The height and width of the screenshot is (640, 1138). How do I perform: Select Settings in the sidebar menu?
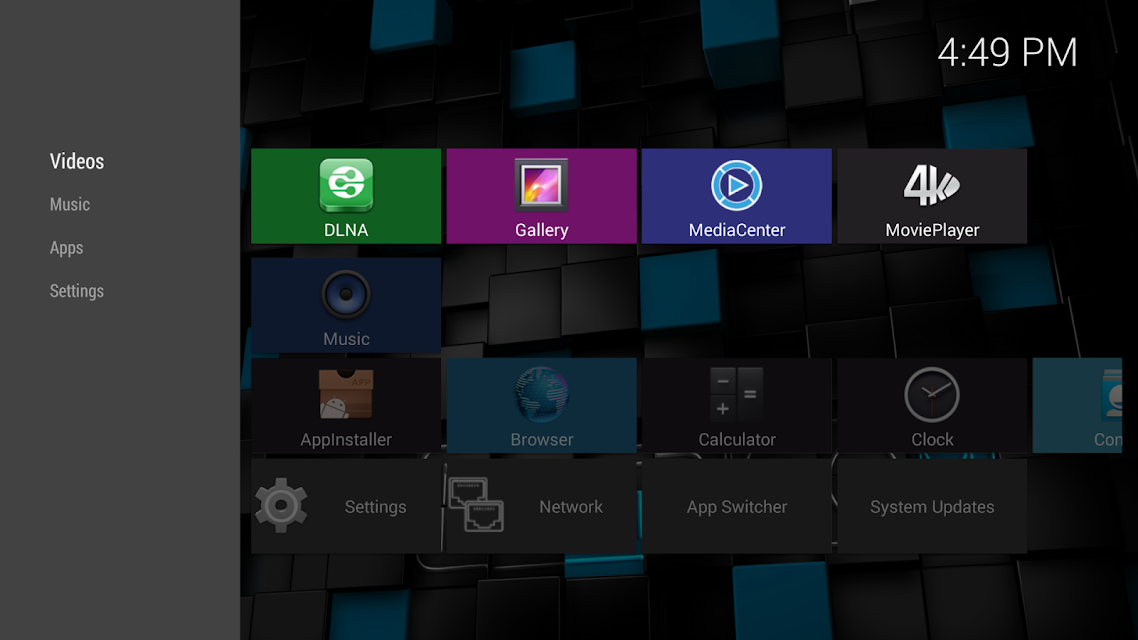click(76, 291)
